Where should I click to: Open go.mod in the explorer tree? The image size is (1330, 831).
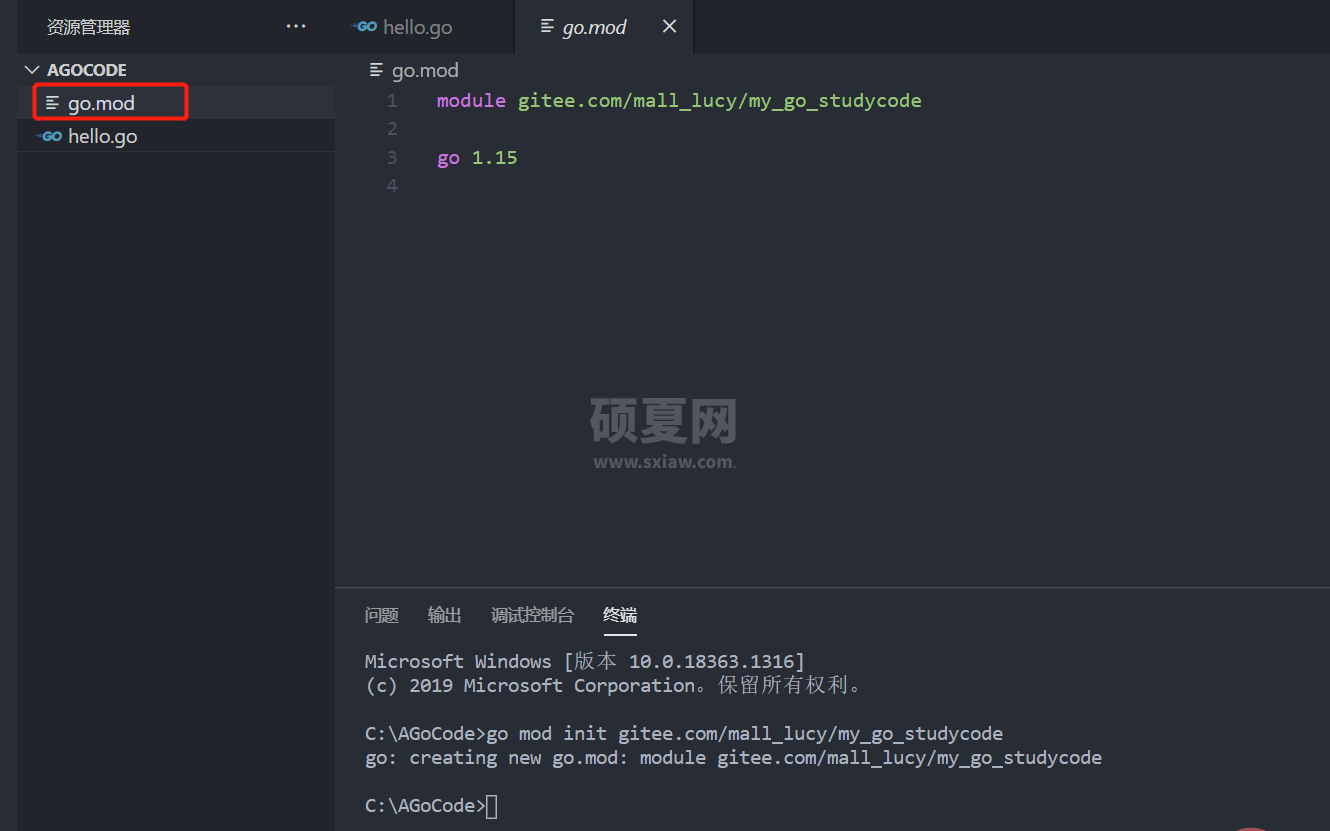coord(176,103)
